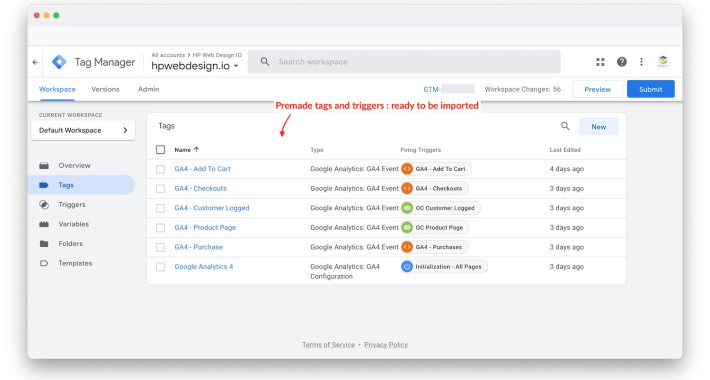
Task: Click the OC Customer Logged trigger chip
Action: pos(441,208)
